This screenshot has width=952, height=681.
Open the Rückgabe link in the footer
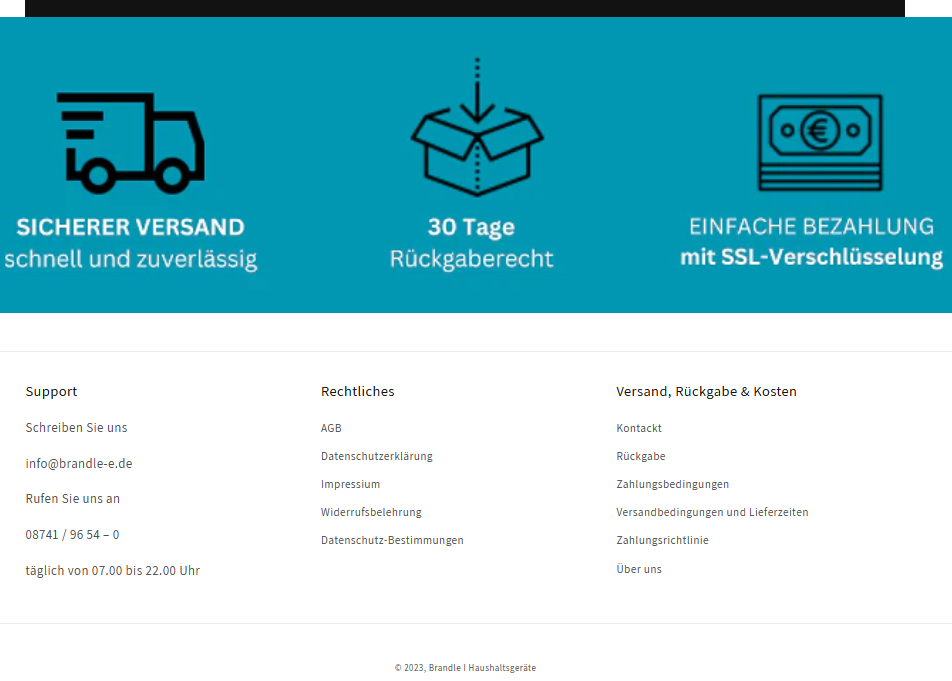641,456
